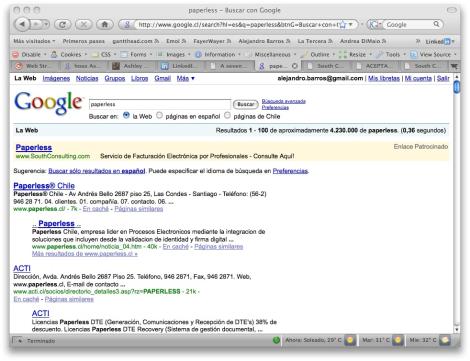Open the list-all-tabs button at tab bar end

[454, 66]
